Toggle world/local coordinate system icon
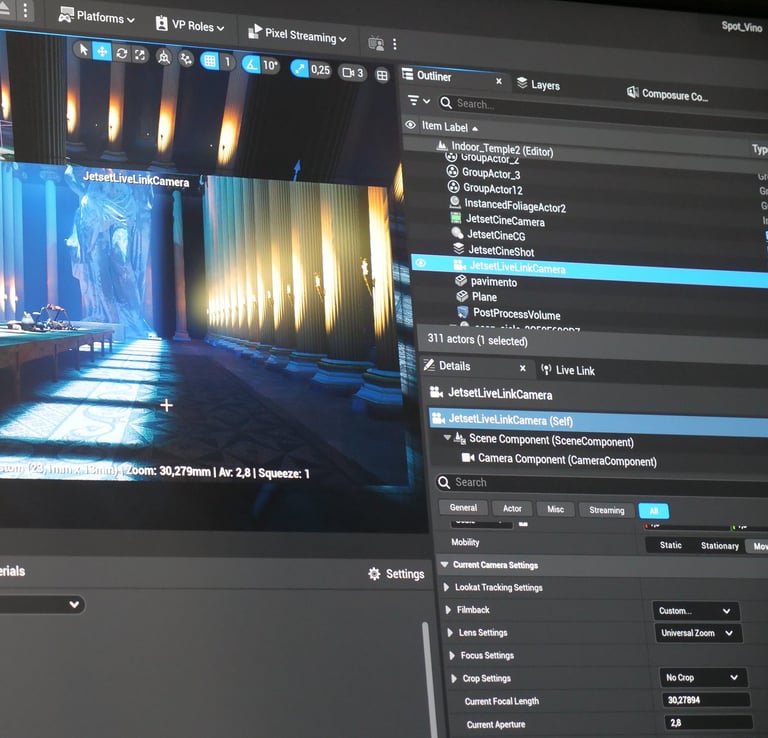The width and height of the screenshot is (768, 738). [164, 57]
